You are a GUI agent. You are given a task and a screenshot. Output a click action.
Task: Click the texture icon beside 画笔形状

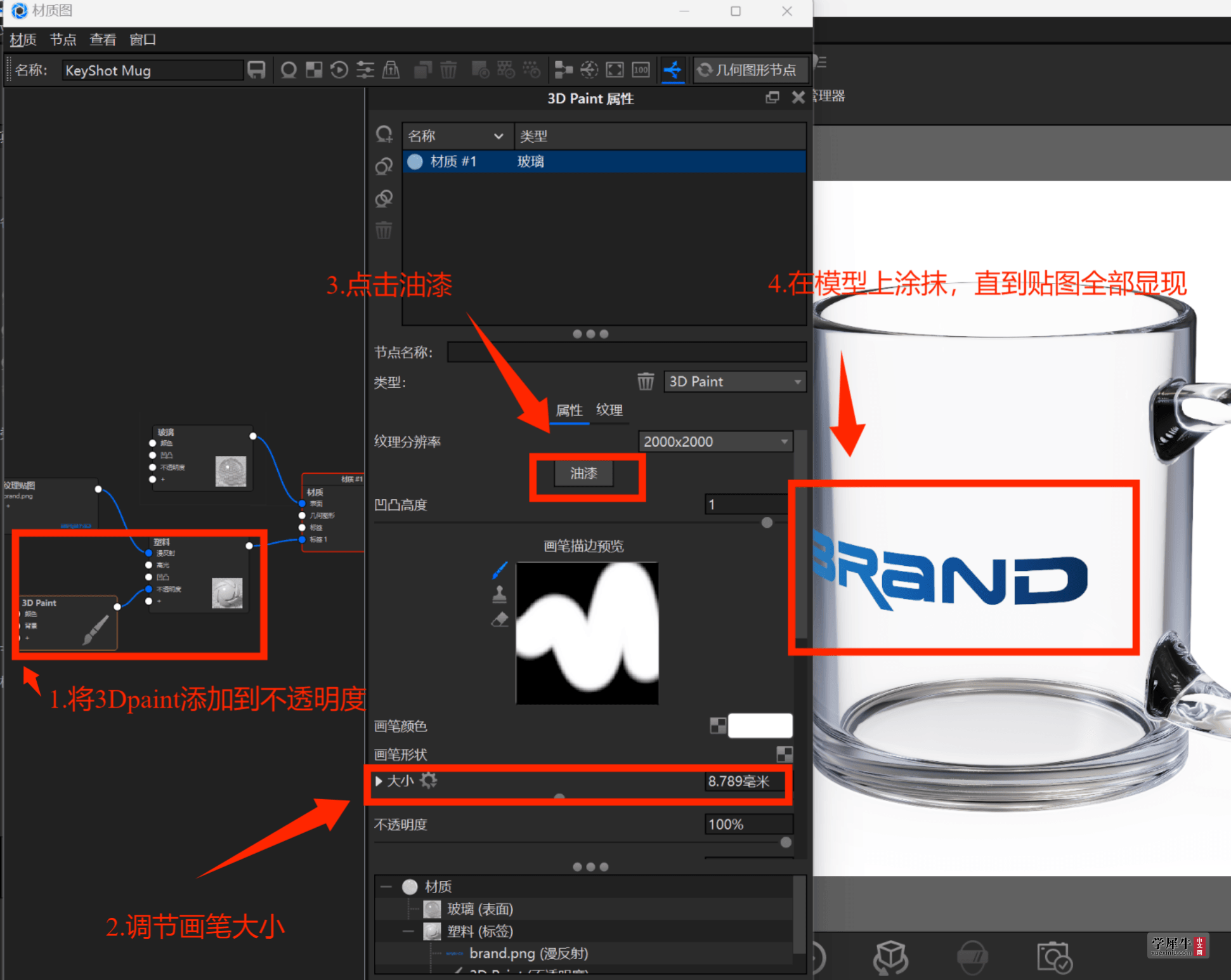click(784, 754)
